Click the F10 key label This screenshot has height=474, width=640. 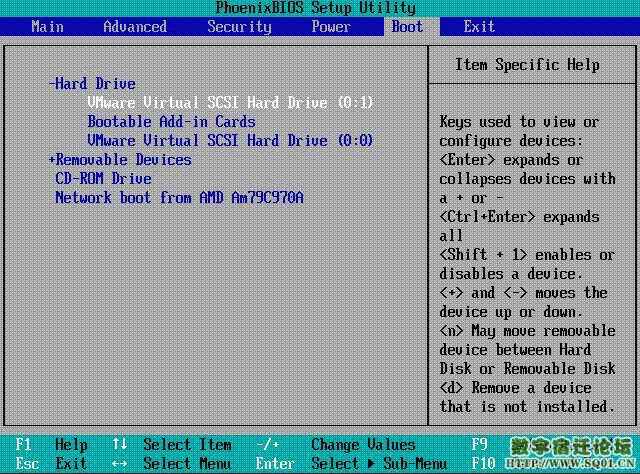(x=483, y=463)
